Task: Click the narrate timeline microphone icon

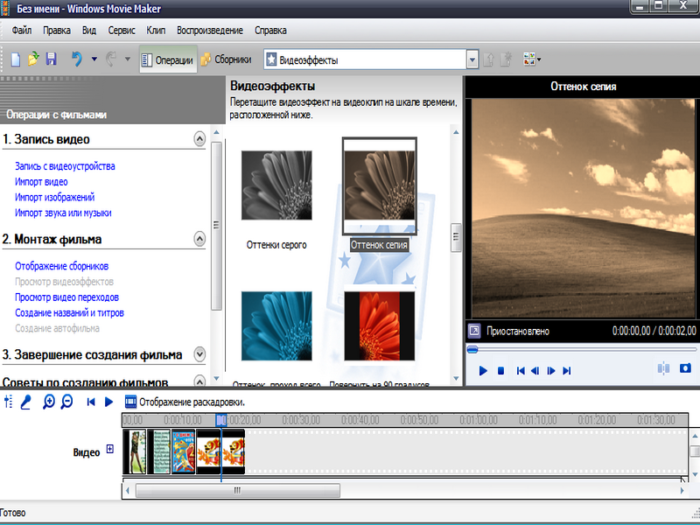Action: (x=26, y=402)
